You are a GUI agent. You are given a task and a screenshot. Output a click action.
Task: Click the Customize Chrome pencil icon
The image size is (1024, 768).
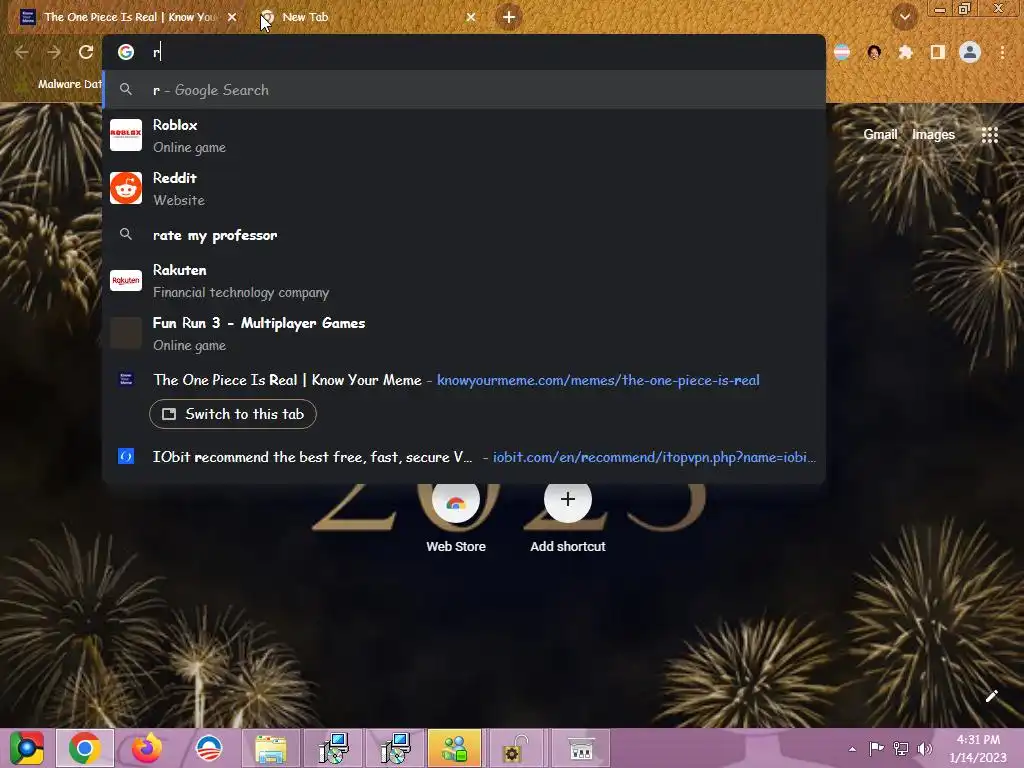[991, 696]
